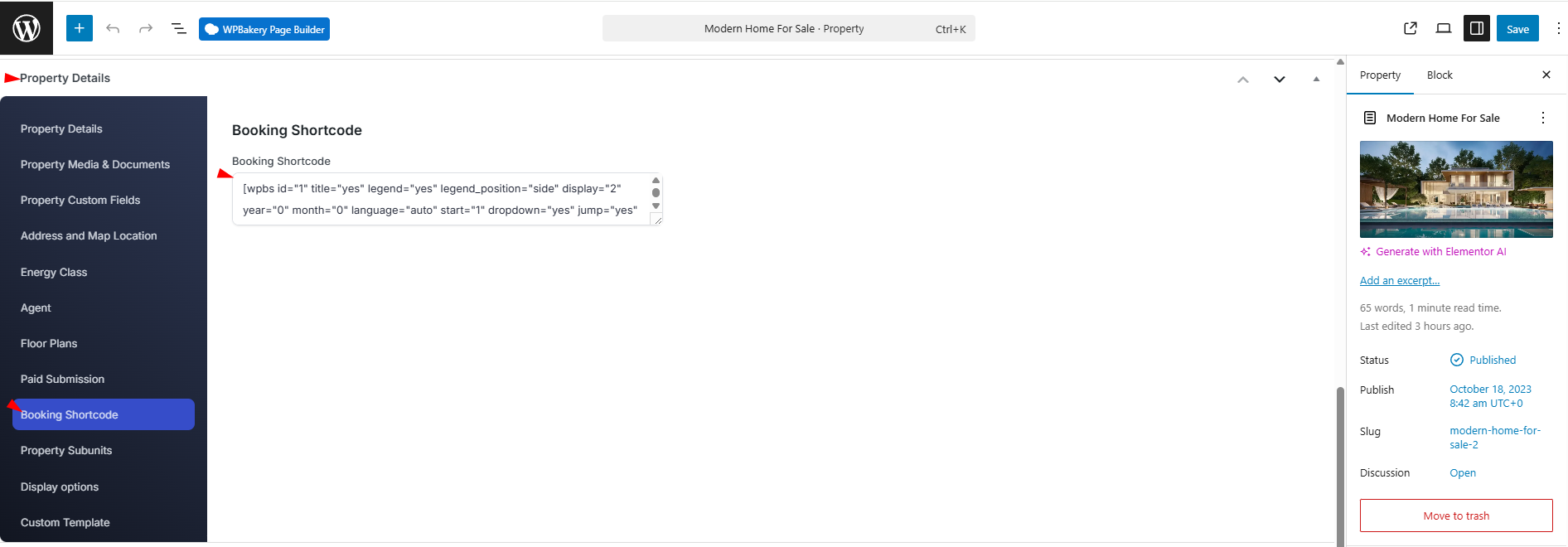
Task: Click the undo arrow icon
Action: tap(113, 29)
